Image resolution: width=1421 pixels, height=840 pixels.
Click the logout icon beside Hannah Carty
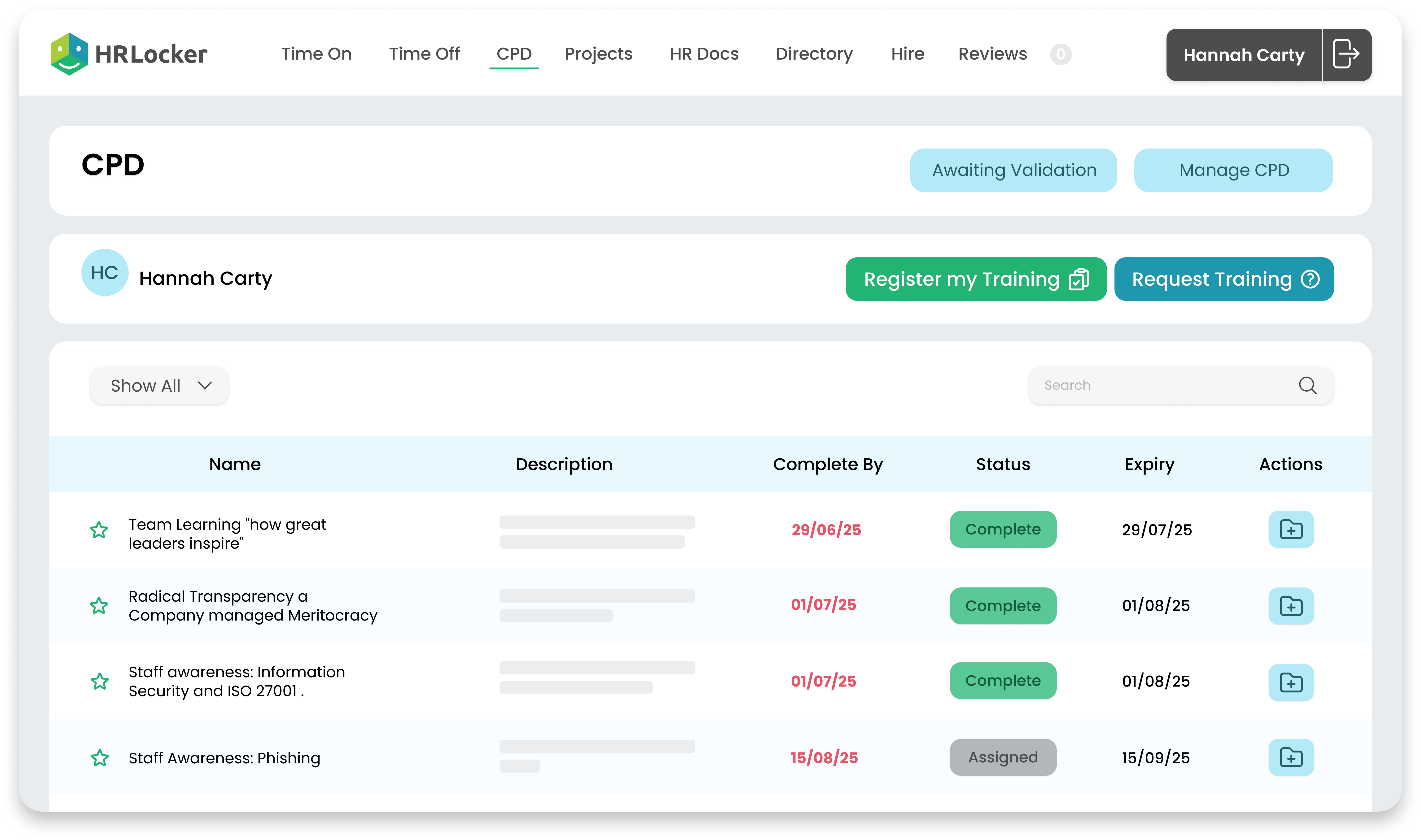[x=1346, y=54]
